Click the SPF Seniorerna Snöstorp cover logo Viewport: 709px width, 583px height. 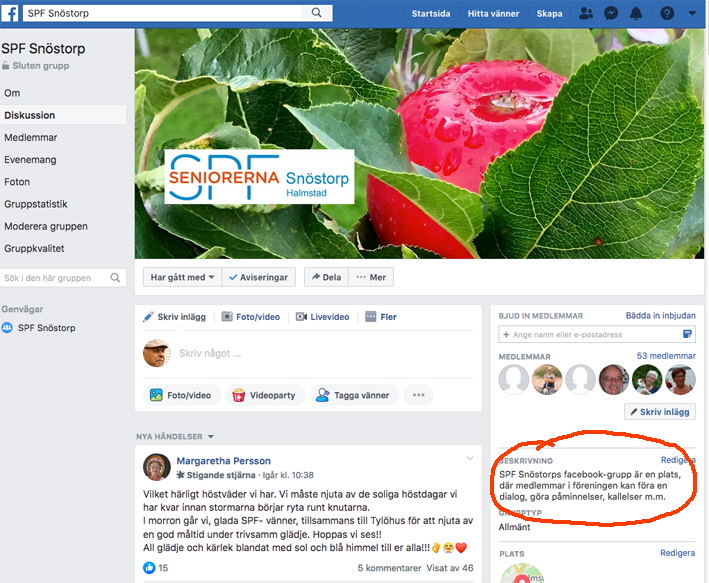click(260, 177)
